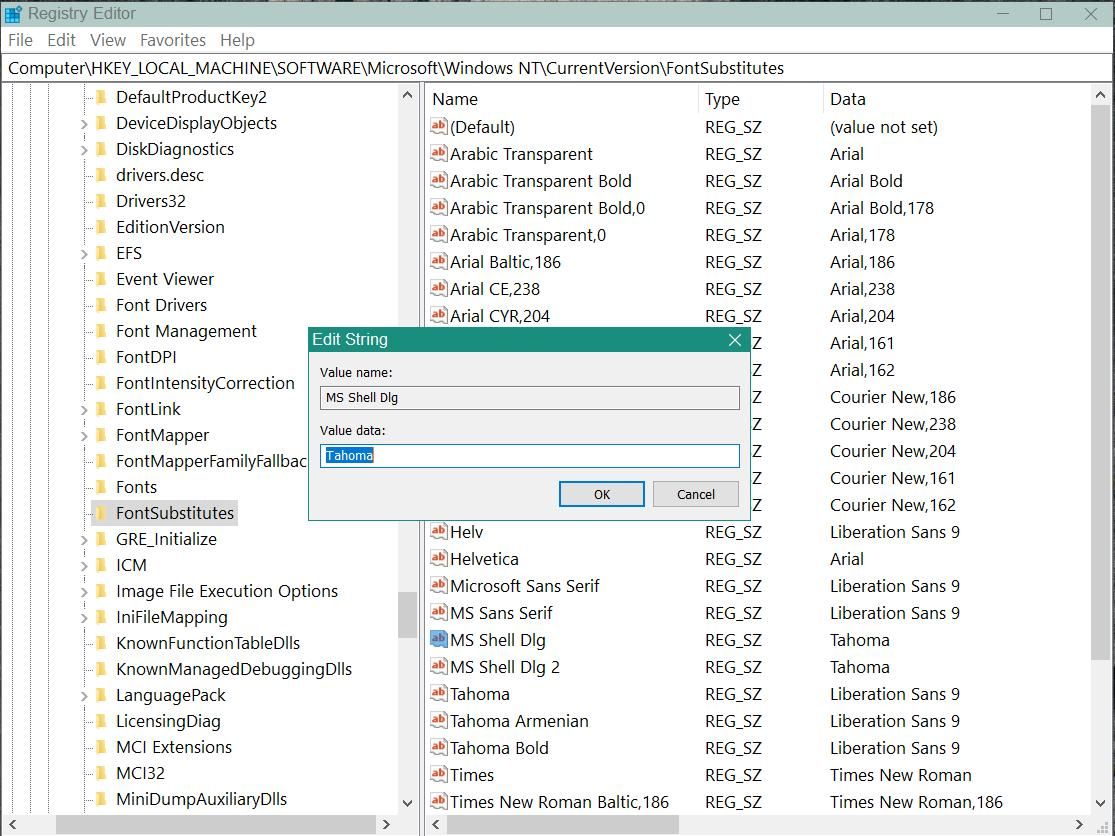Click the string icon for Tahoma Armenian
The width and height of the screenshot is (1115, 836).
click(x=439, y=721)
